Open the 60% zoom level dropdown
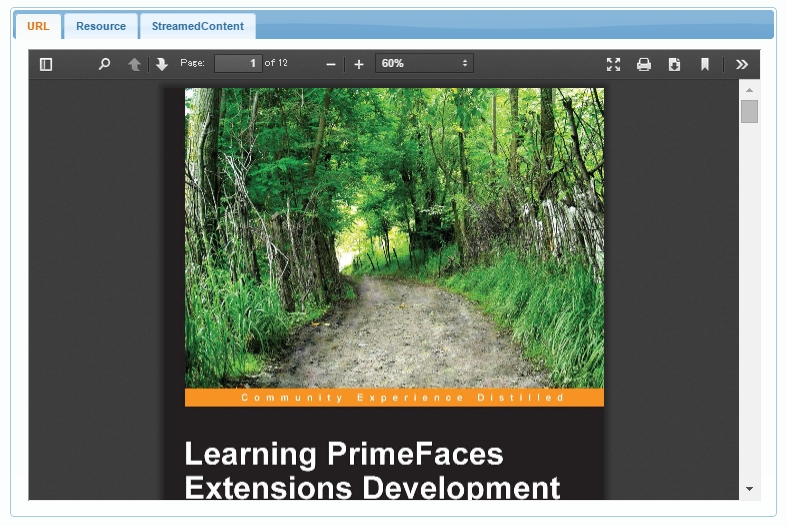The height and width of the screenshot is (526, 787). (x=424, y=63)
